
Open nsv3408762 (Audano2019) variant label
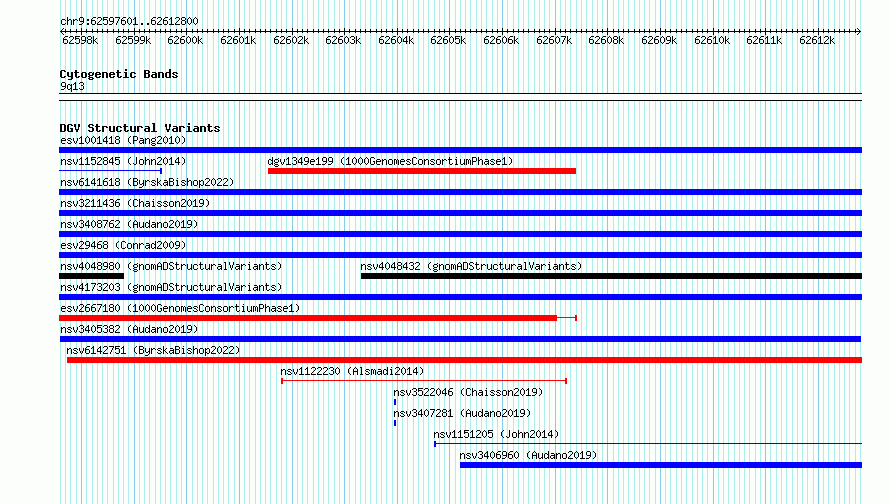129,224
